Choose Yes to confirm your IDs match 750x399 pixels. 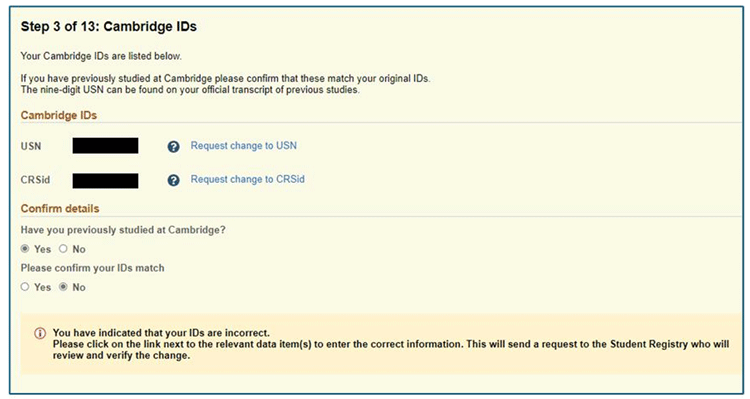click(x=25, y=287)
